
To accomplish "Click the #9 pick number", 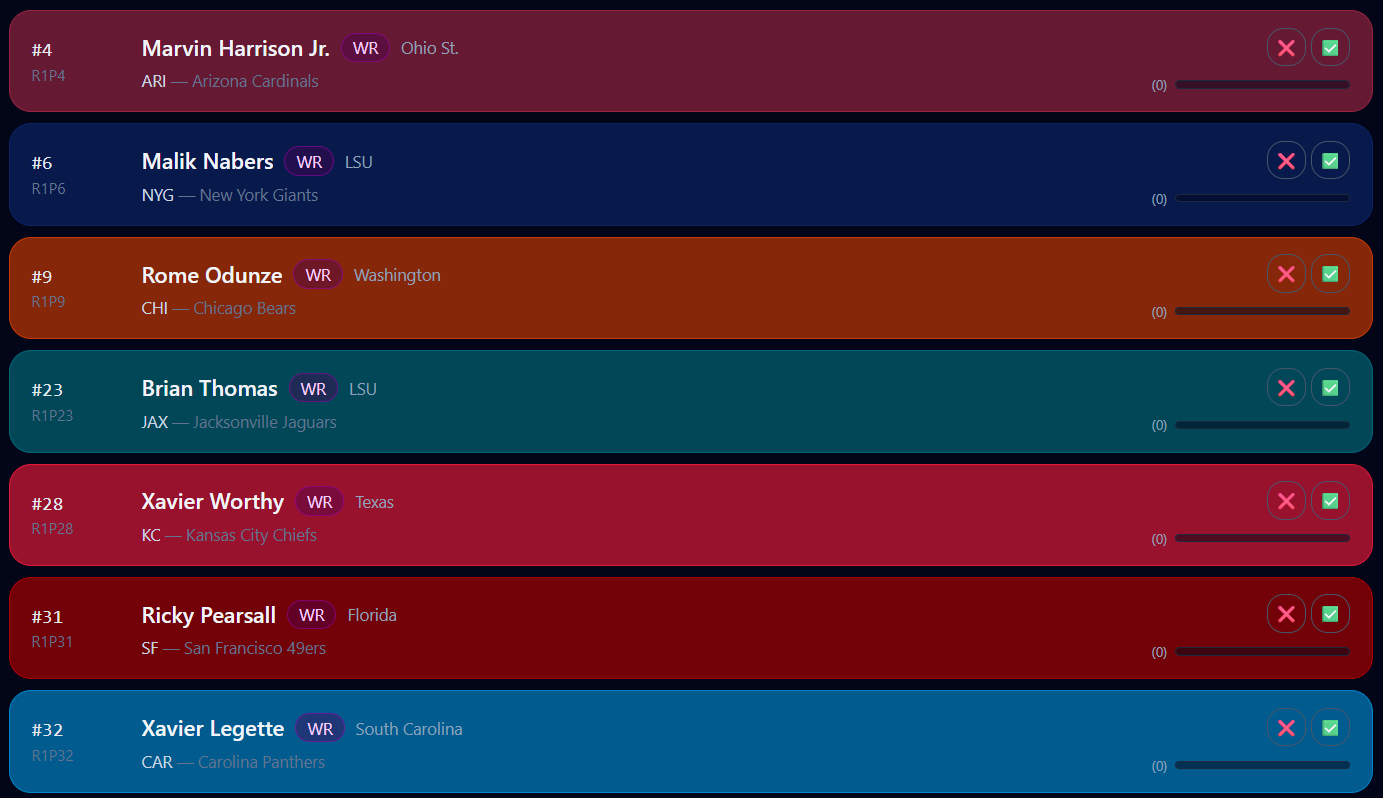I will tap(42, 277).
